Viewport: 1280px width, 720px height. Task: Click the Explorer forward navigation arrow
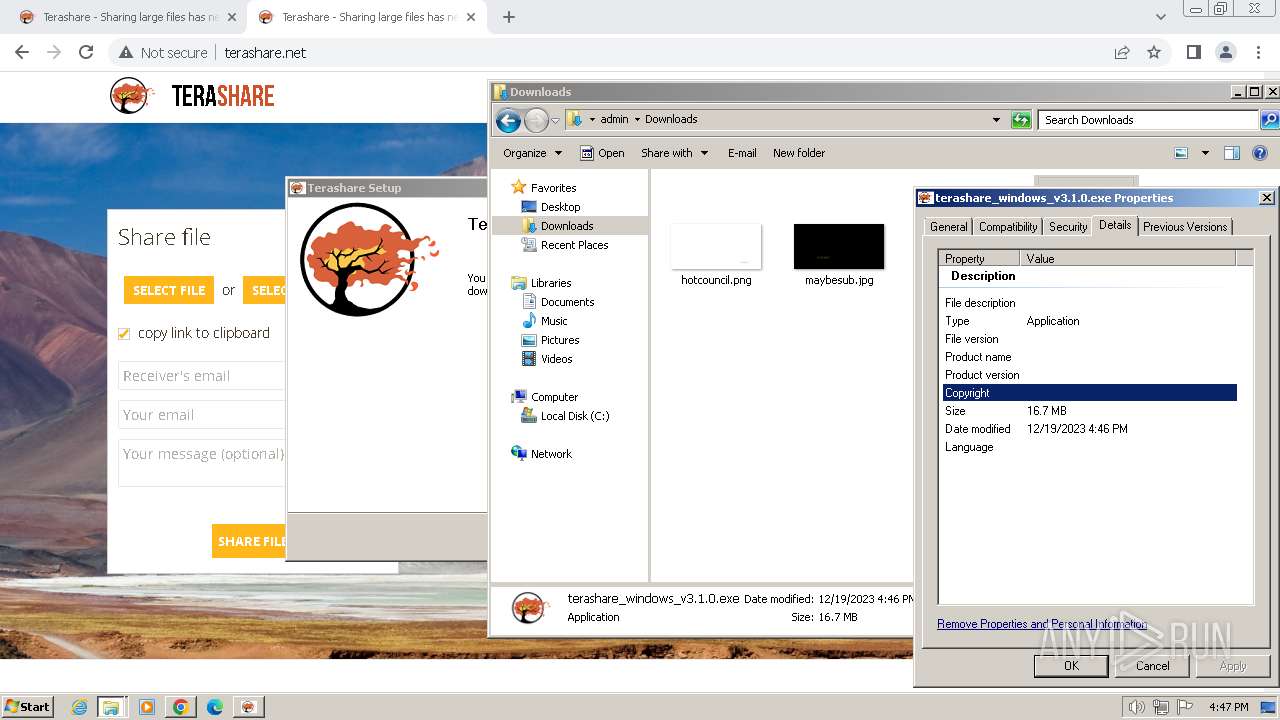[x=536, y=121]
